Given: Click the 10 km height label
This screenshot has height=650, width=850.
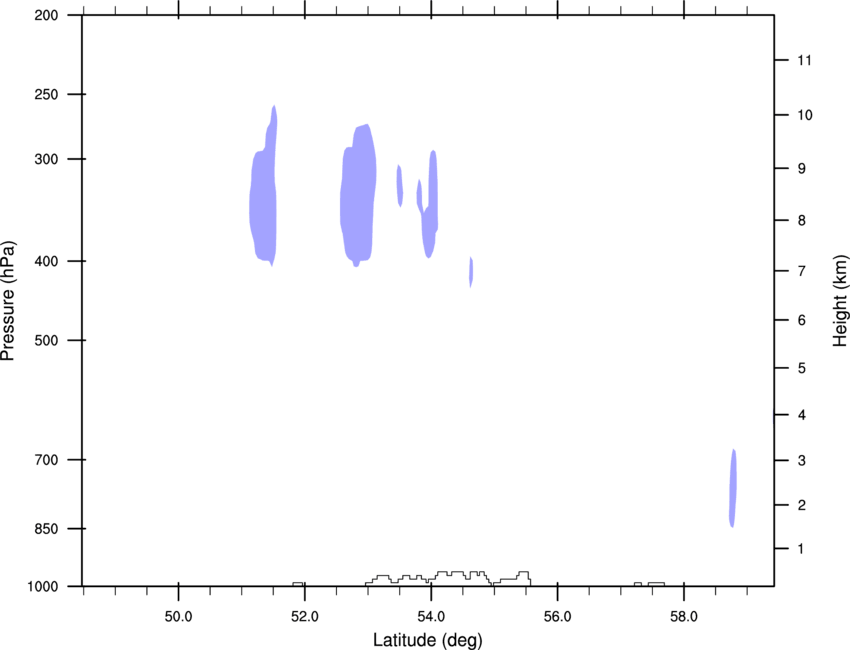Looking at the screenshot, I should [x=805, y=115].
